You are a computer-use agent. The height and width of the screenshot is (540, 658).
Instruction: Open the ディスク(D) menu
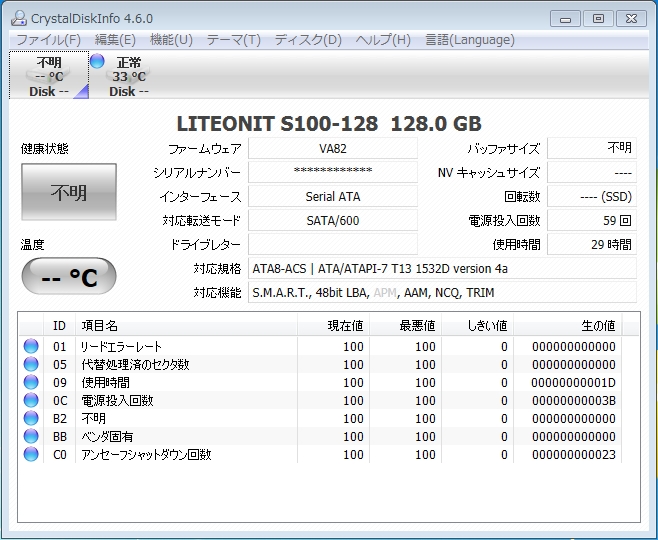[x=308, y=40]
